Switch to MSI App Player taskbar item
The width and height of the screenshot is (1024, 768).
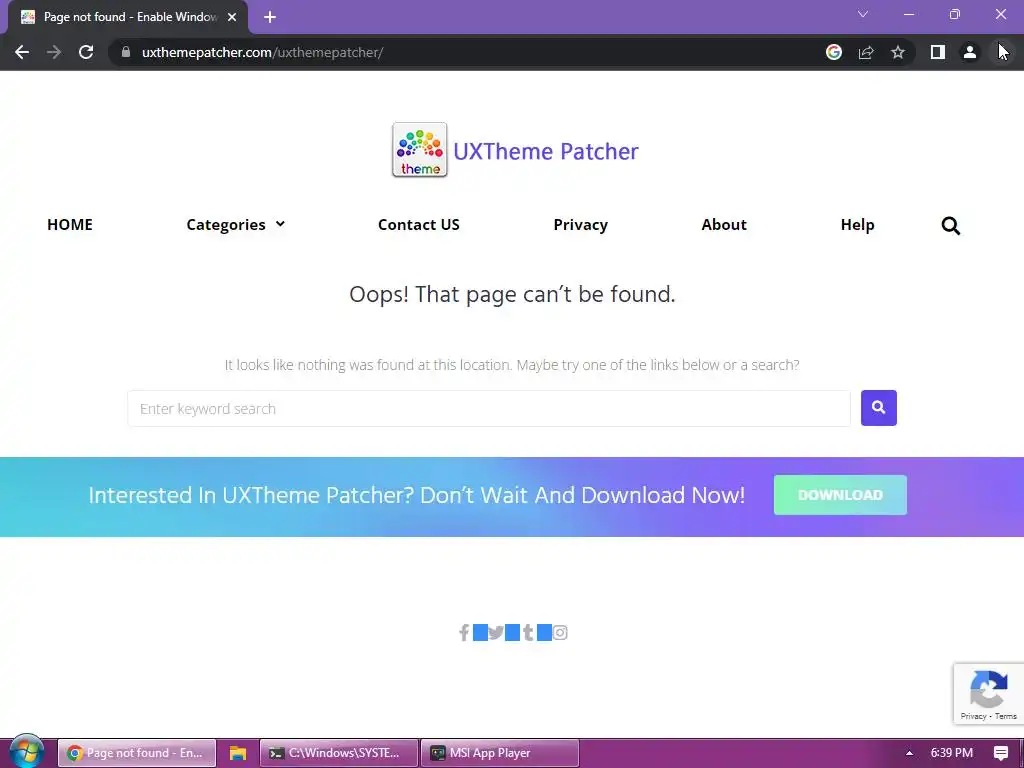(500, 753)
